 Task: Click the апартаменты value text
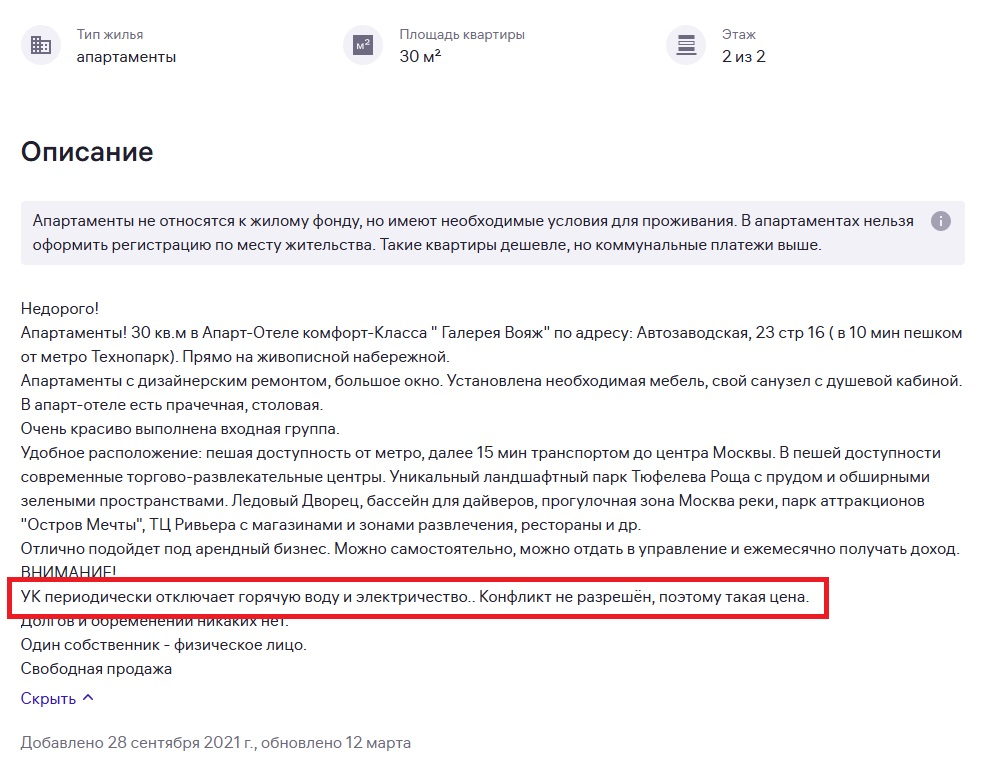pyautogui.click(x=126, y=57)
